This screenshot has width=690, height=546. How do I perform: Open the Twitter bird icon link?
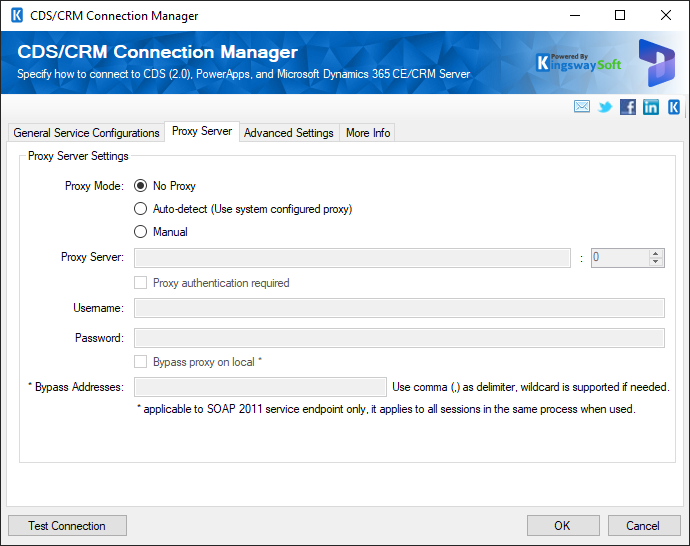[605, 107]
